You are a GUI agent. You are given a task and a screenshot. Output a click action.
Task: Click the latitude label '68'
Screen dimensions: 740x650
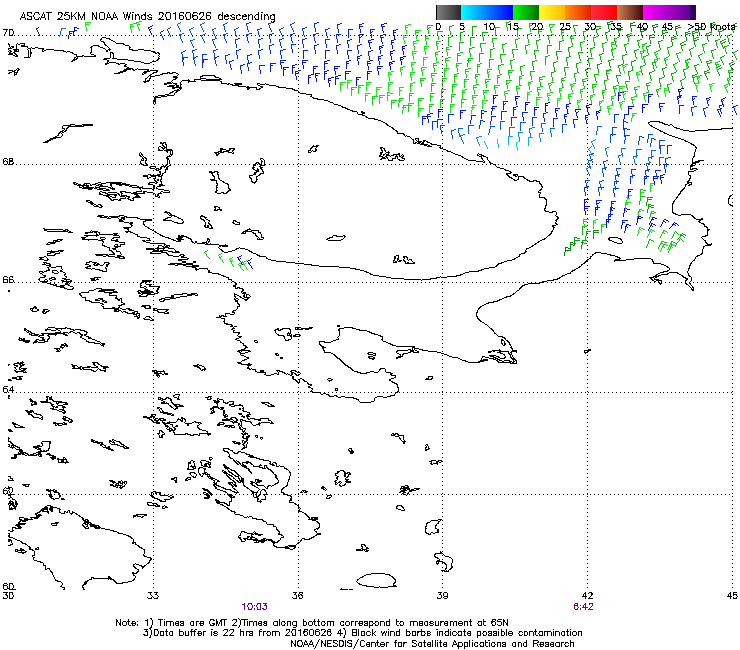(x=8, y=162)
